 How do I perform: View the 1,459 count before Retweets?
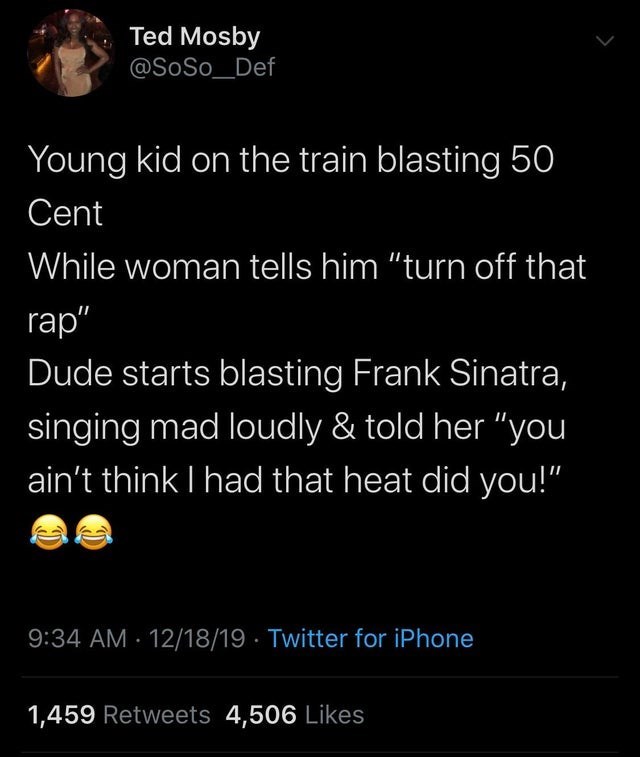click(x=62, y=714)
